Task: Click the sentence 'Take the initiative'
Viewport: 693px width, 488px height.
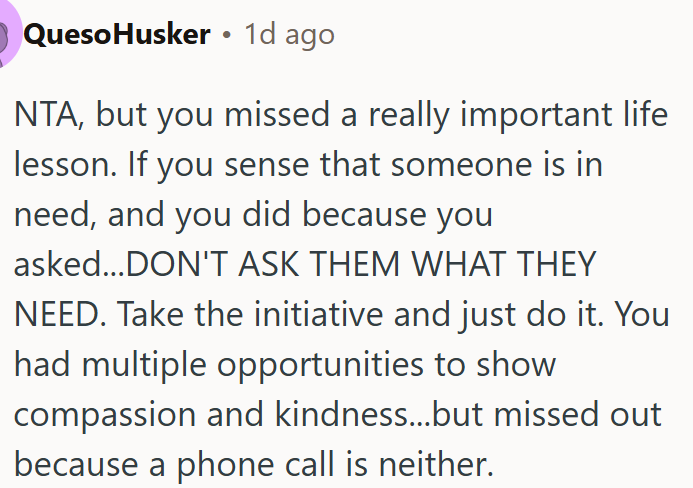Action: [x=250, y=314]
